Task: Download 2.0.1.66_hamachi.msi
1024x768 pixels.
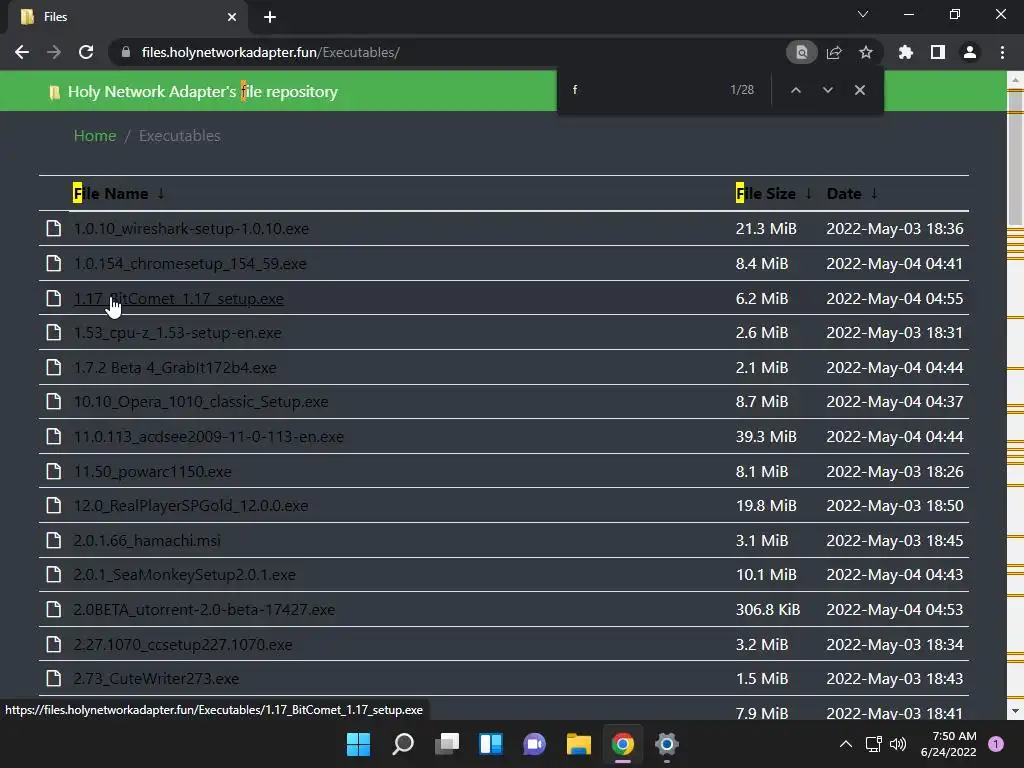Action: pos(147,541)
